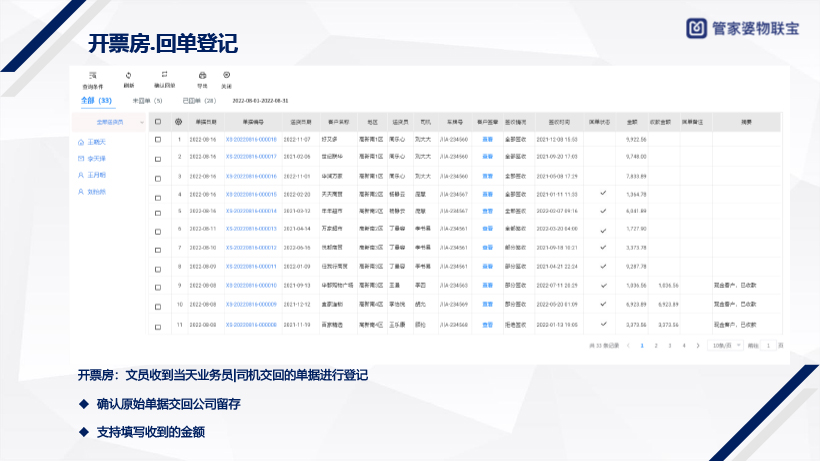Open order link XS-20220816-000018
820x461 pixels.
pos(251,139)
